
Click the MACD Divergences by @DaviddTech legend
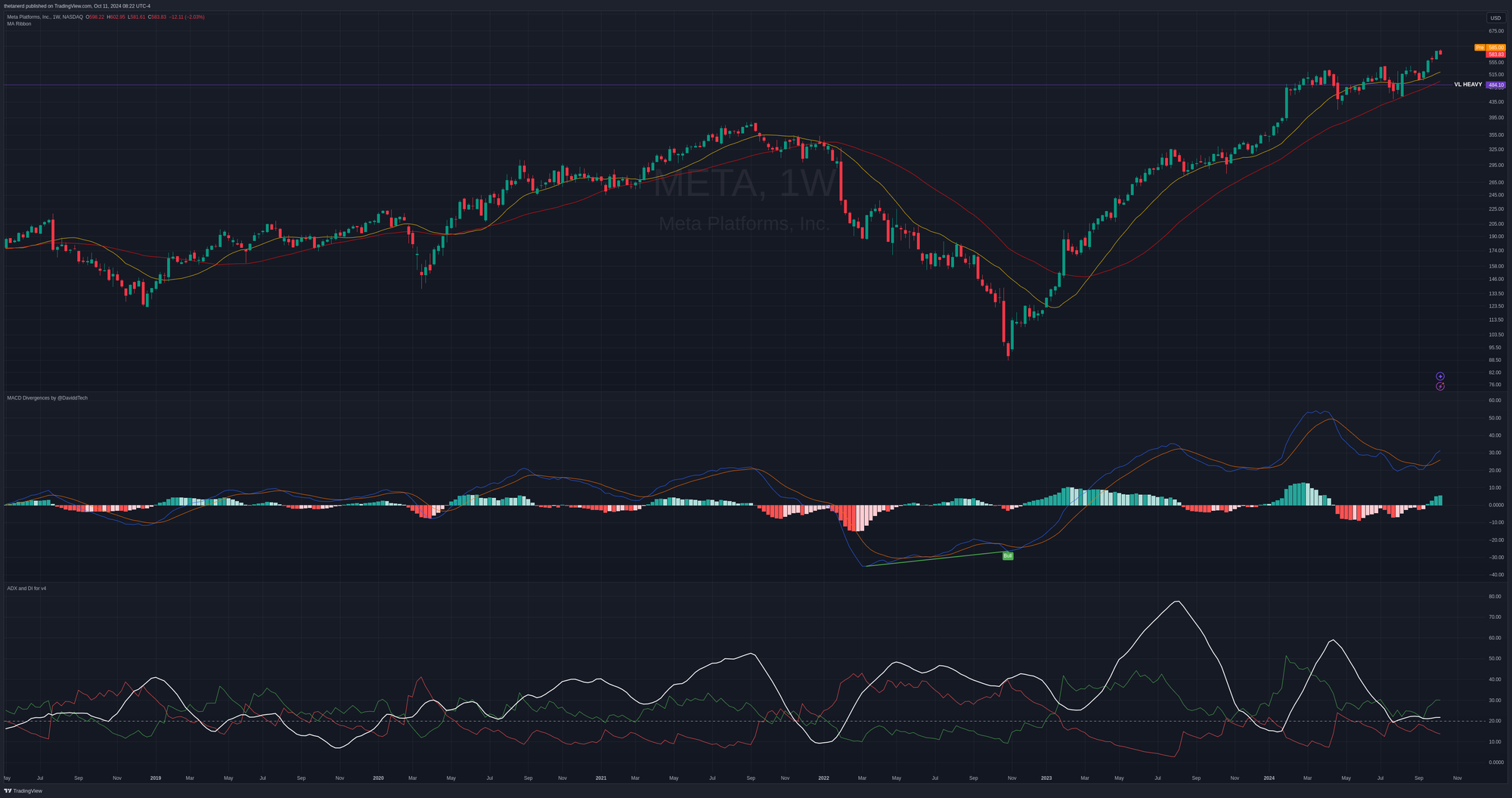coord(47,397)
